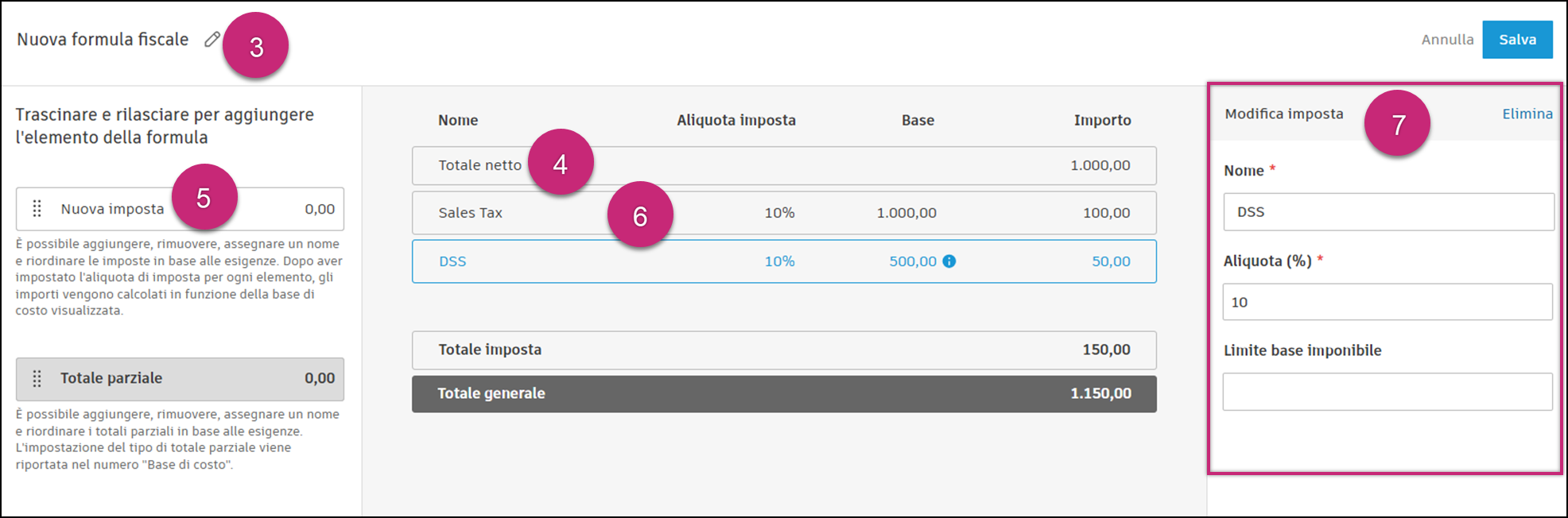
Task: Click the Aliquota imposta column header
Action: click(x=735, y=120)
